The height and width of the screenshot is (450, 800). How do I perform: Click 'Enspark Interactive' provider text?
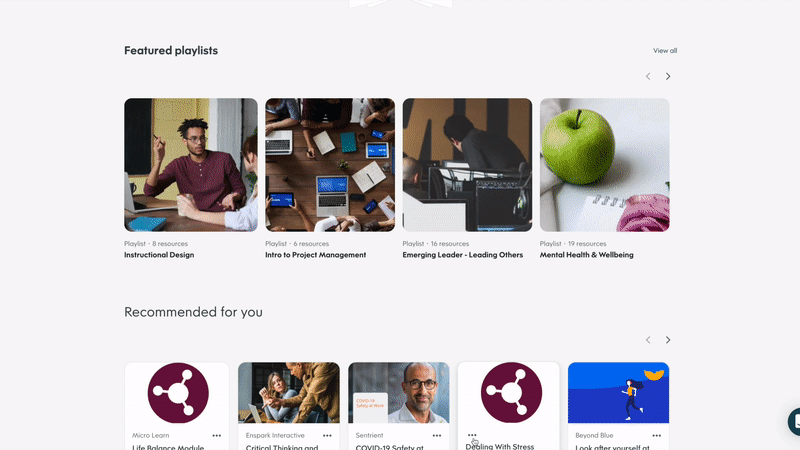[275, 436]
